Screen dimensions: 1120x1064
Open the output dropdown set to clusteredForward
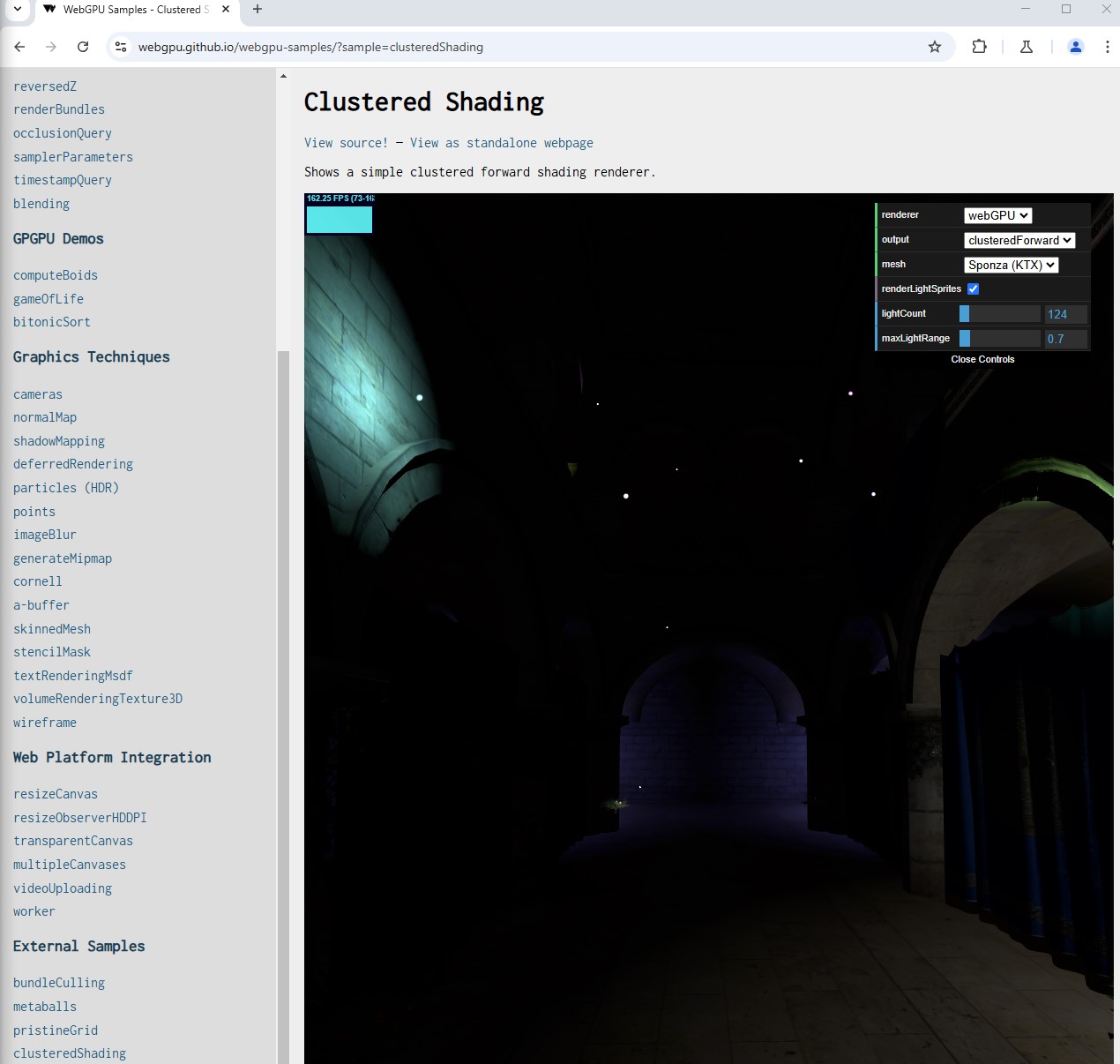(x=1019, y=240)
